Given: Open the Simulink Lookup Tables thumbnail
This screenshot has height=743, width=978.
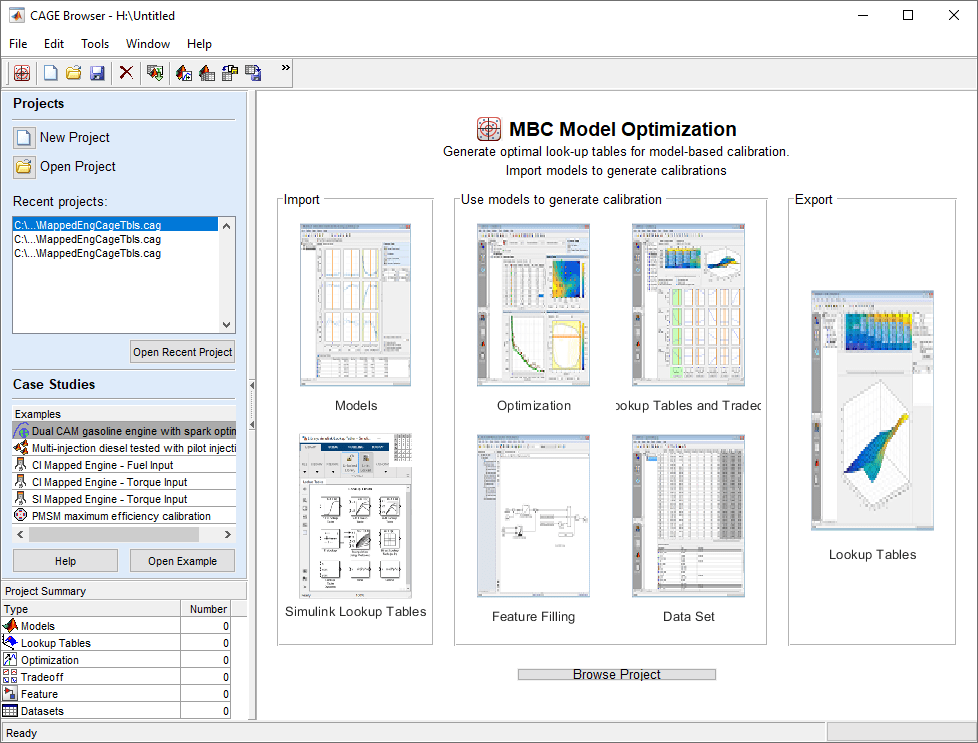Looking at the screenshot, I should (x=356, y=515).
